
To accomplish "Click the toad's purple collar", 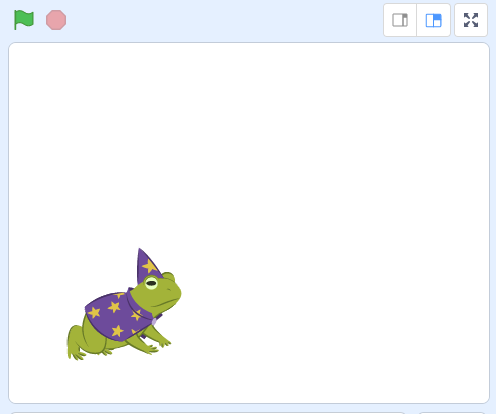I will (137, 306).
